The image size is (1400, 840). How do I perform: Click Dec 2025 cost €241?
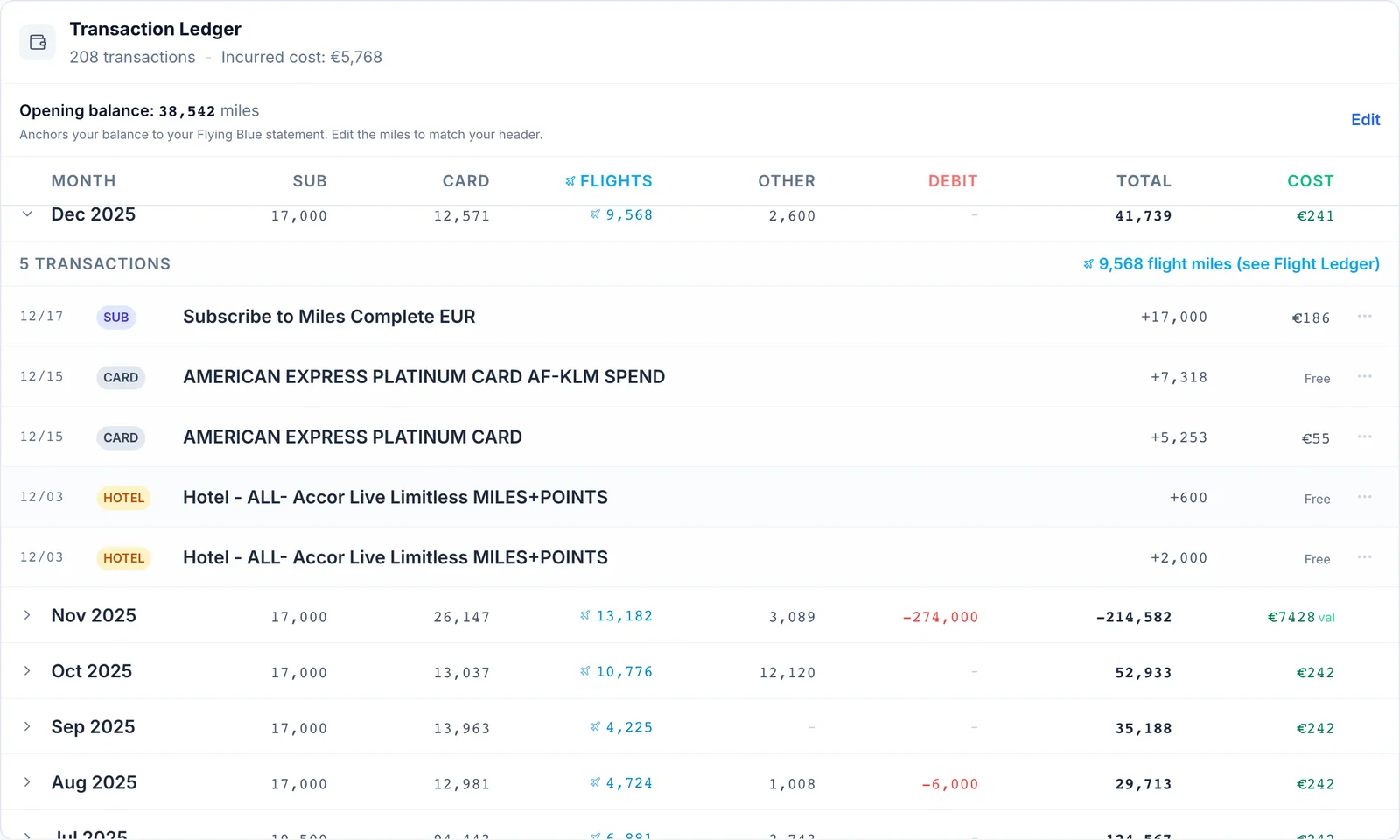click(x=1315, y=216)
